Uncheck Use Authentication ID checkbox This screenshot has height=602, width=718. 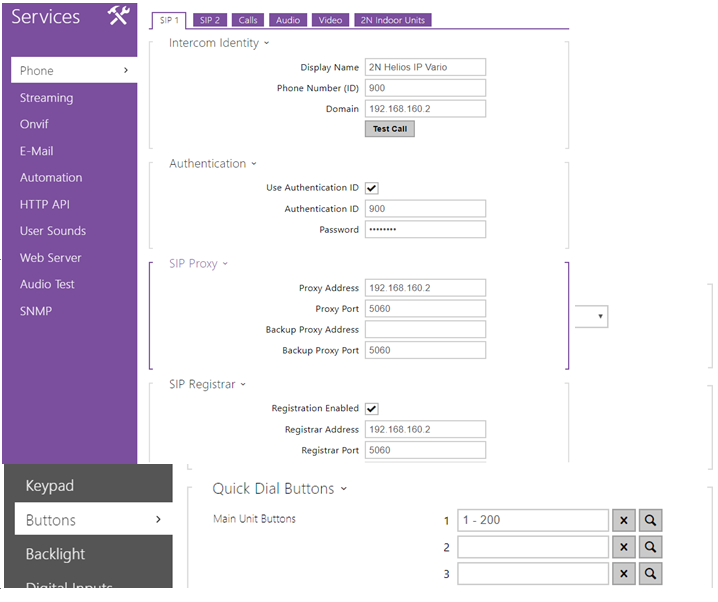click(x=372, y=188)
